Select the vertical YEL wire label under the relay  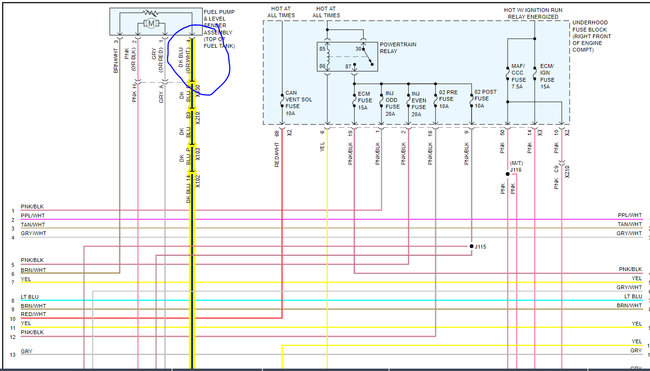coord(323,146)
